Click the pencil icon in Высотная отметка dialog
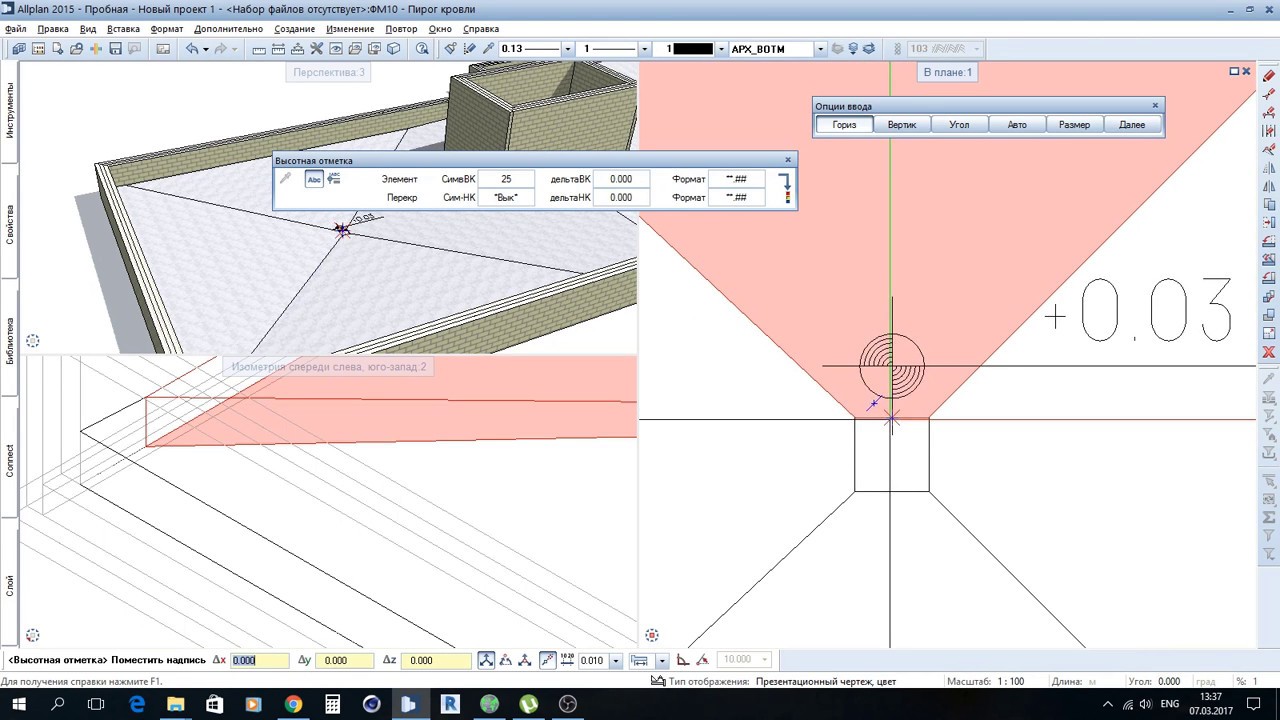The width and height of the screenshot is (1280, 720). point(286,179)
